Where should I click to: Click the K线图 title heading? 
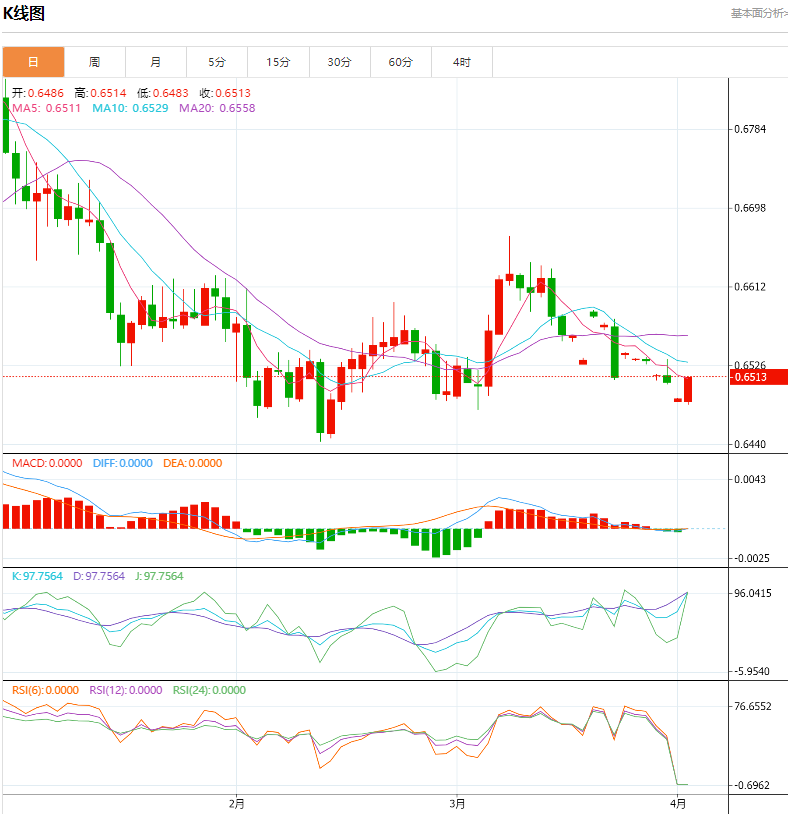pos(24,14)
